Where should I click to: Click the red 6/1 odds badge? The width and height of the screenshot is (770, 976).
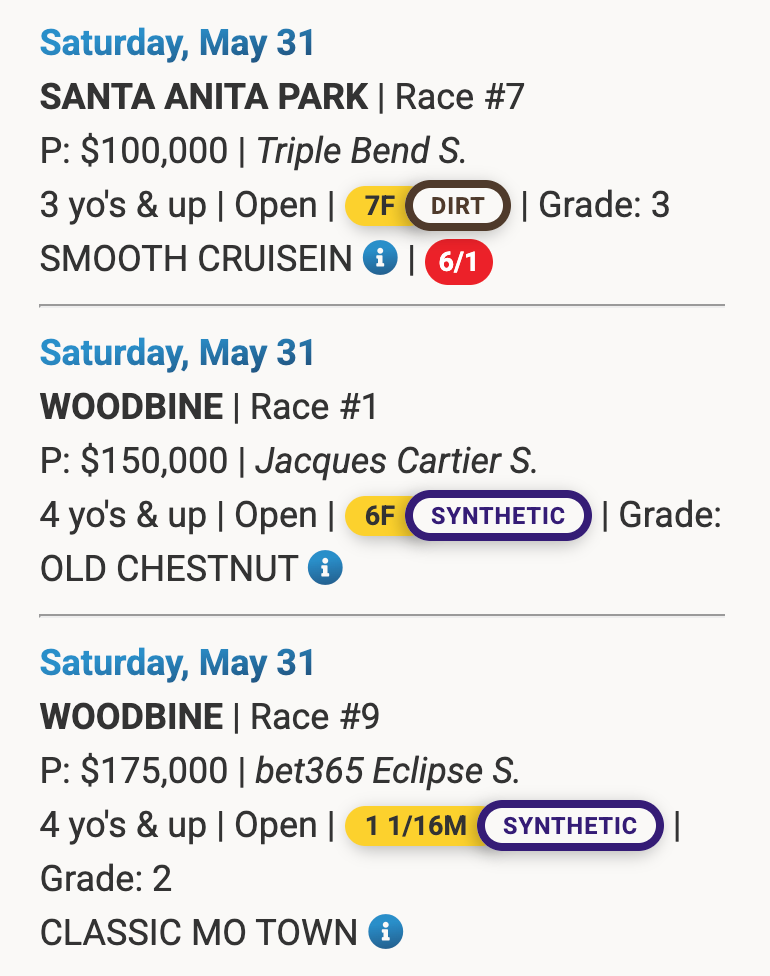pos(459,262)
